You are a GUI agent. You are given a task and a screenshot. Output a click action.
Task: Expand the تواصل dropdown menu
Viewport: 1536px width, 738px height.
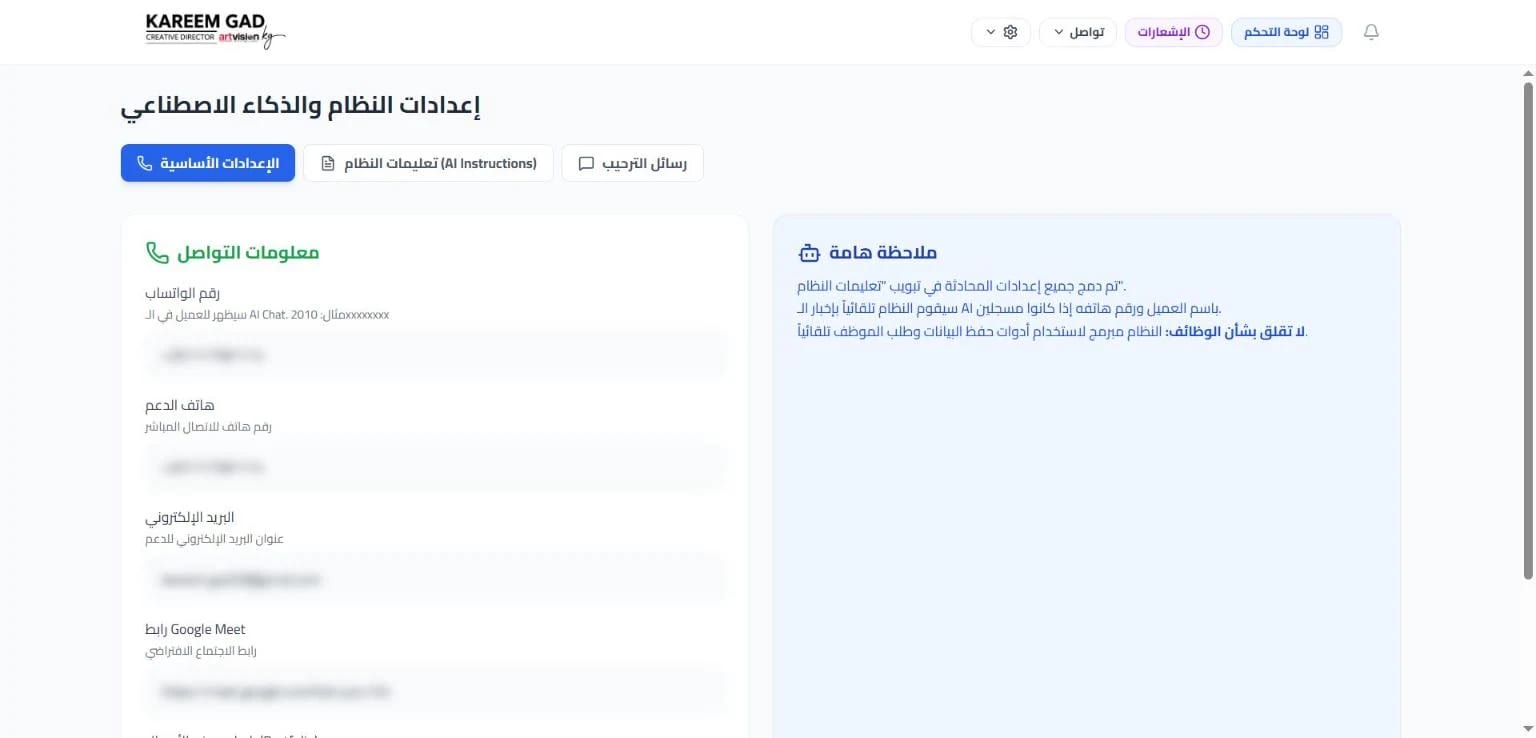pyautogui.click(x=1078, y=32)
